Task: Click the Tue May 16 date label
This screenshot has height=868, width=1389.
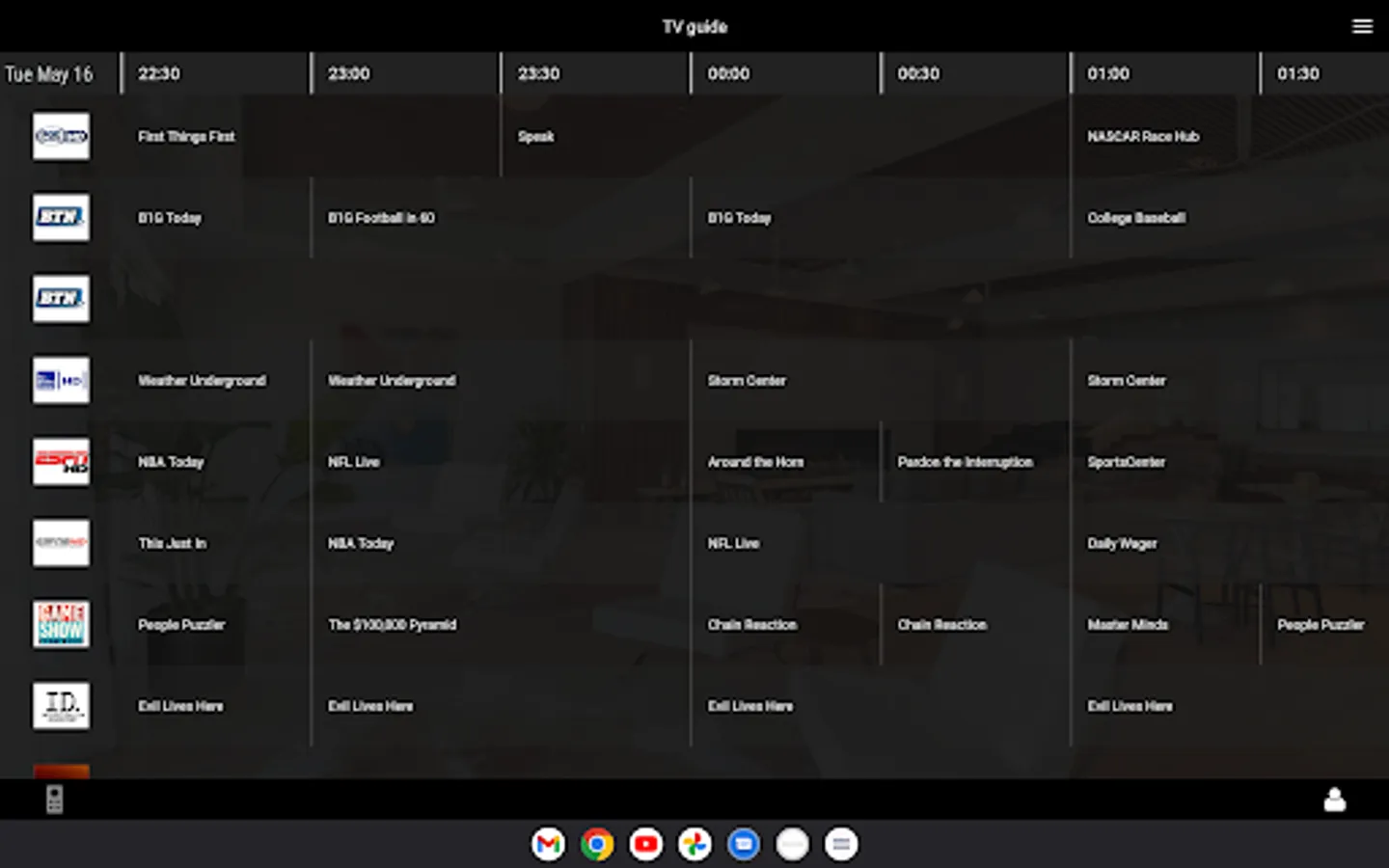Action: click(49, 74)
